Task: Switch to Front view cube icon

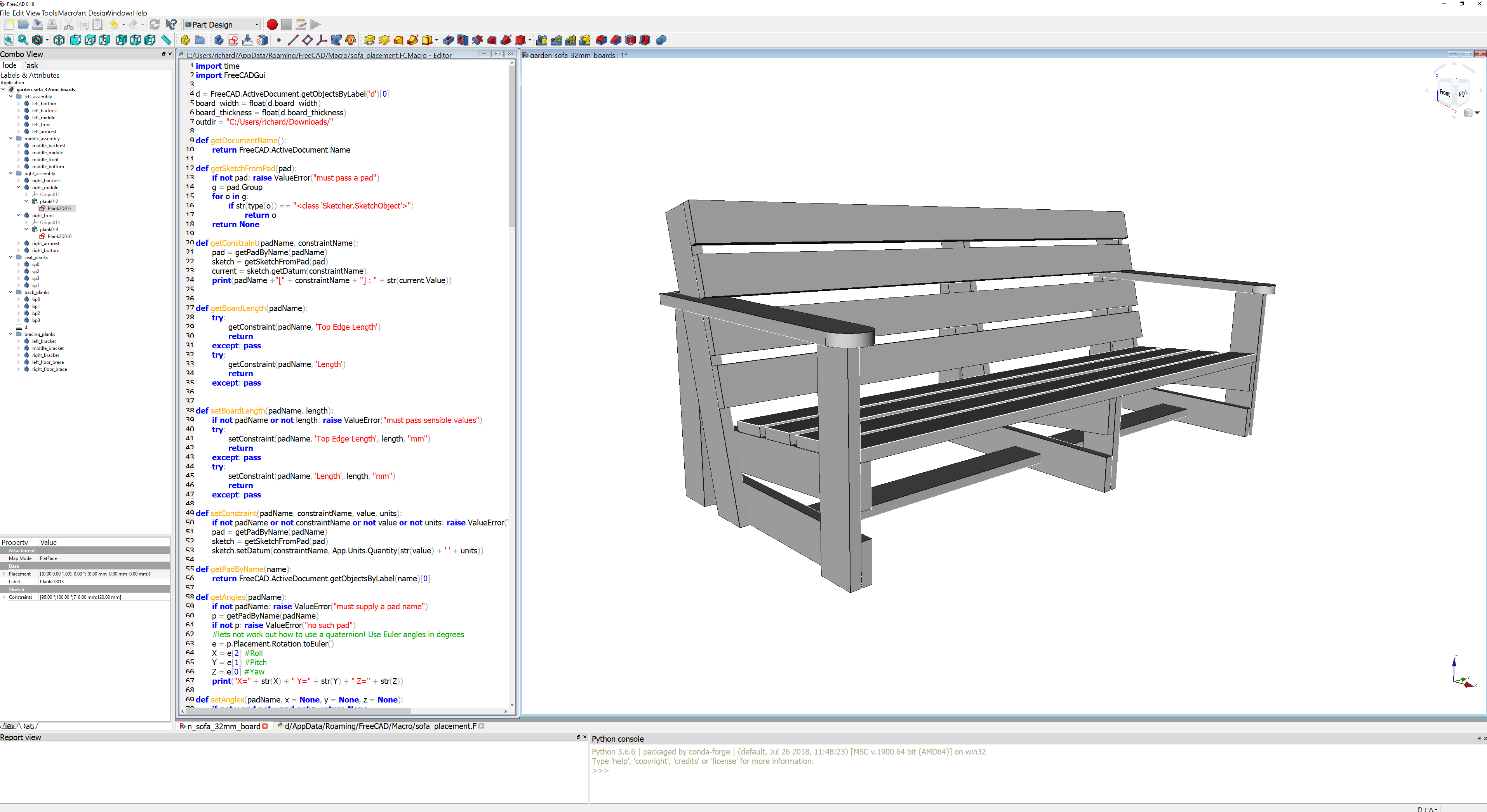Action: [76, 40]
